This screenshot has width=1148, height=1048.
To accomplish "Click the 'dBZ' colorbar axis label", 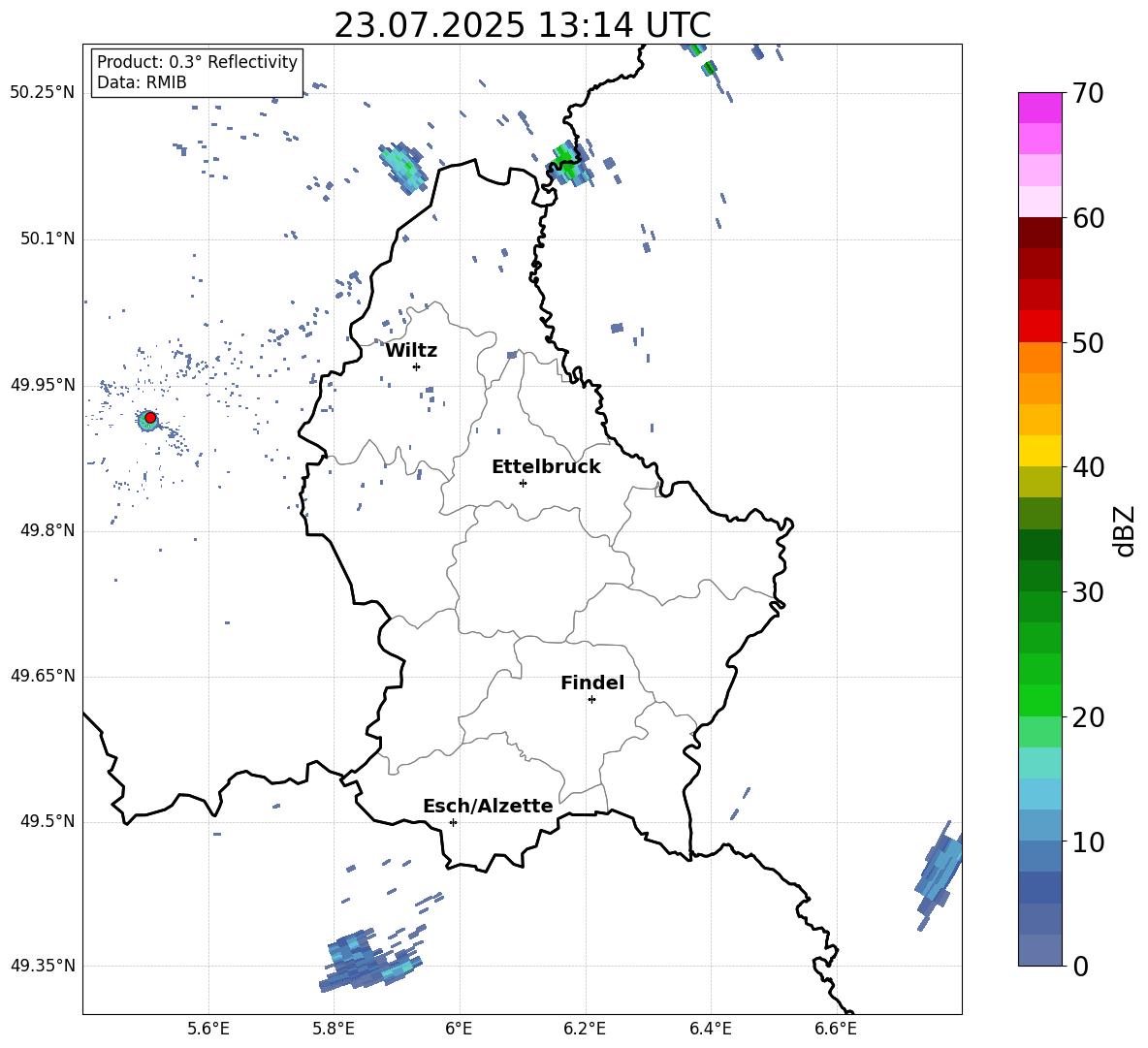I will (1125, 530).
